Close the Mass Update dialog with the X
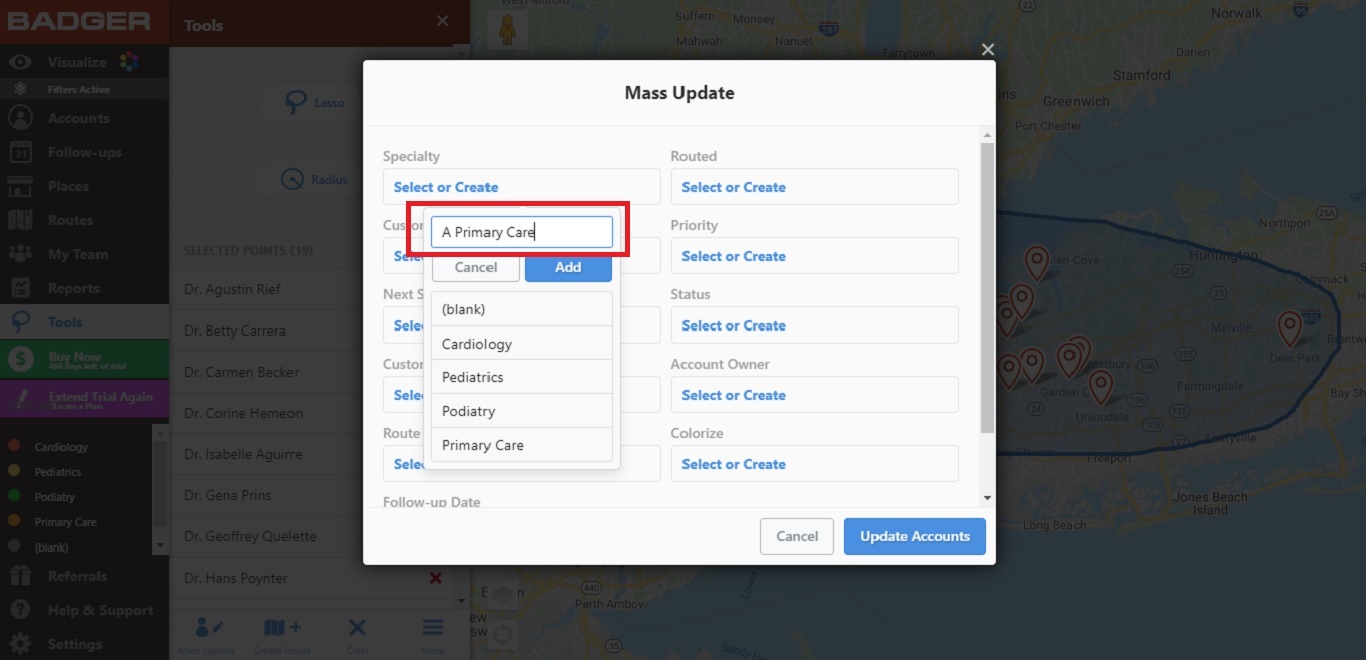Viewport: 1366px width, 660px height. (988, 50)
